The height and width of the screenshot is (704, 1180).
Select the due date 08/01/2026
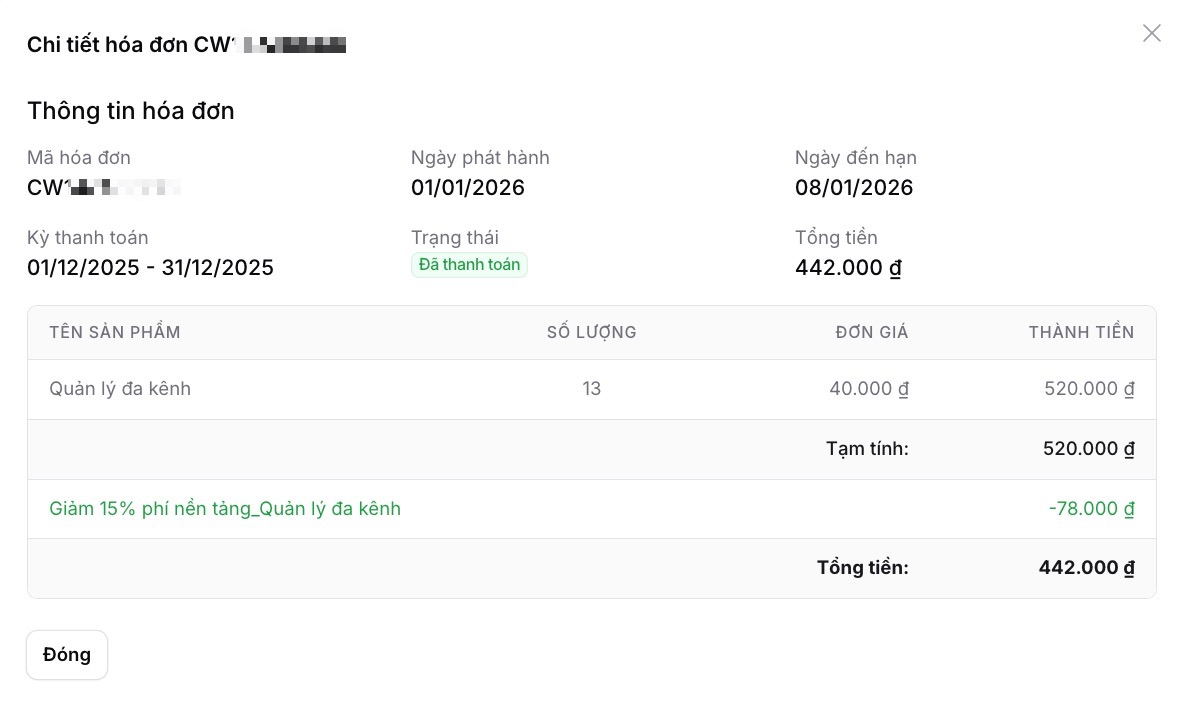click(854, 188)
